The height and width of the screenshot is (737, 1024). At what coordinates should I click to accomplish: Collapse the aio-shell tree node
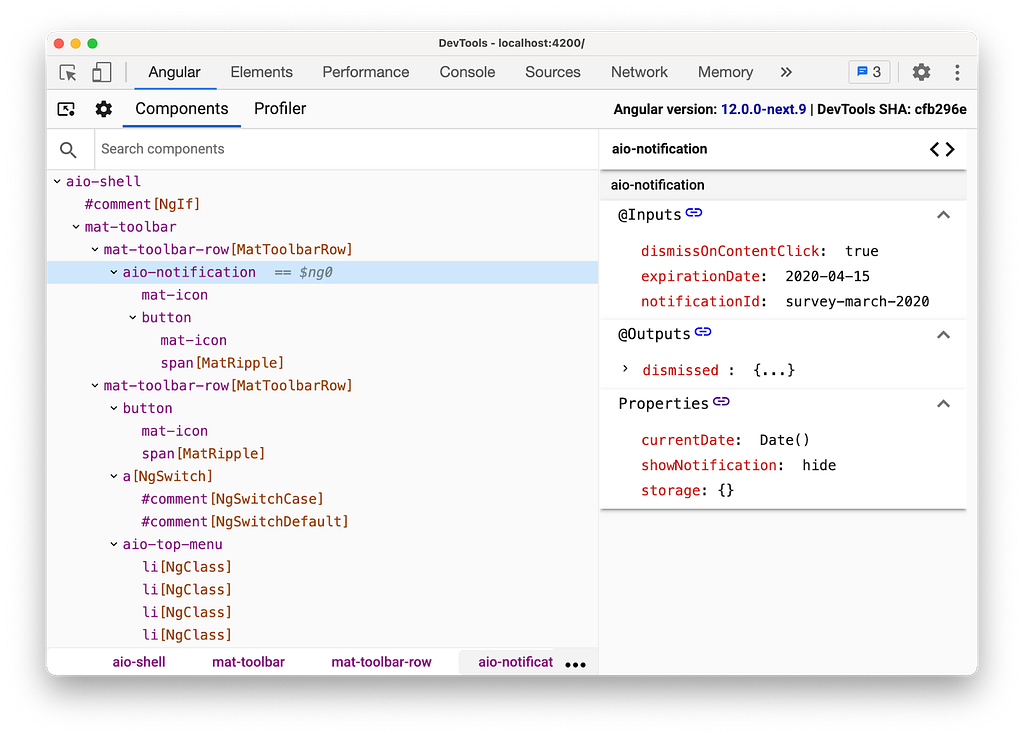click(57, 181)
